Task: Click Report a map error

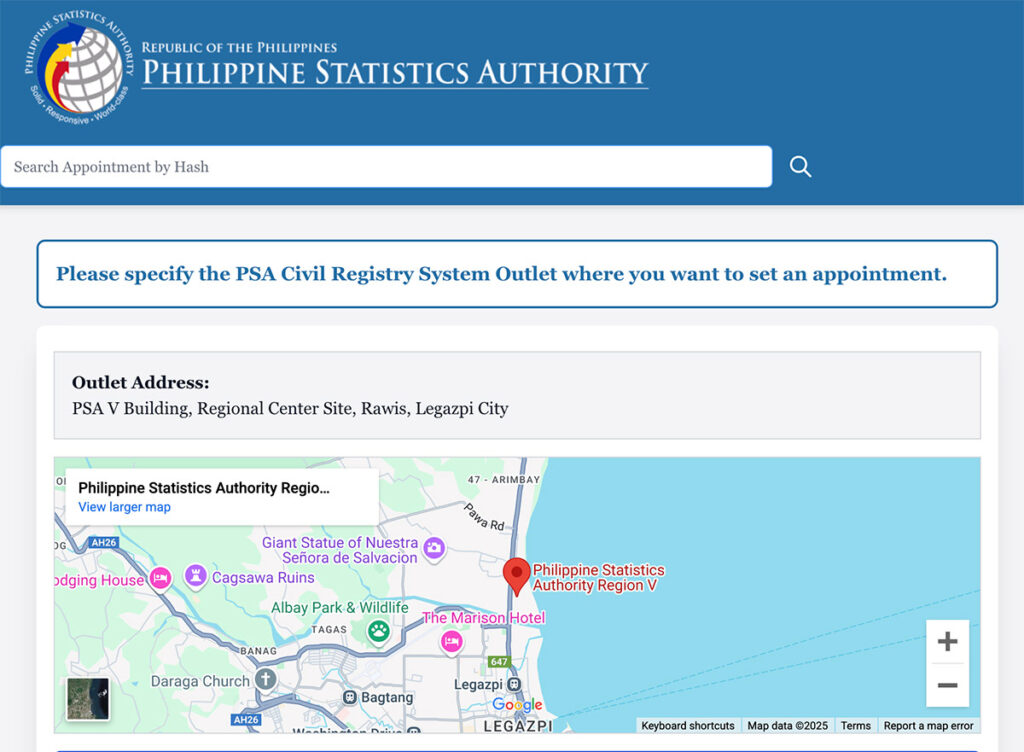Action: 928,725
